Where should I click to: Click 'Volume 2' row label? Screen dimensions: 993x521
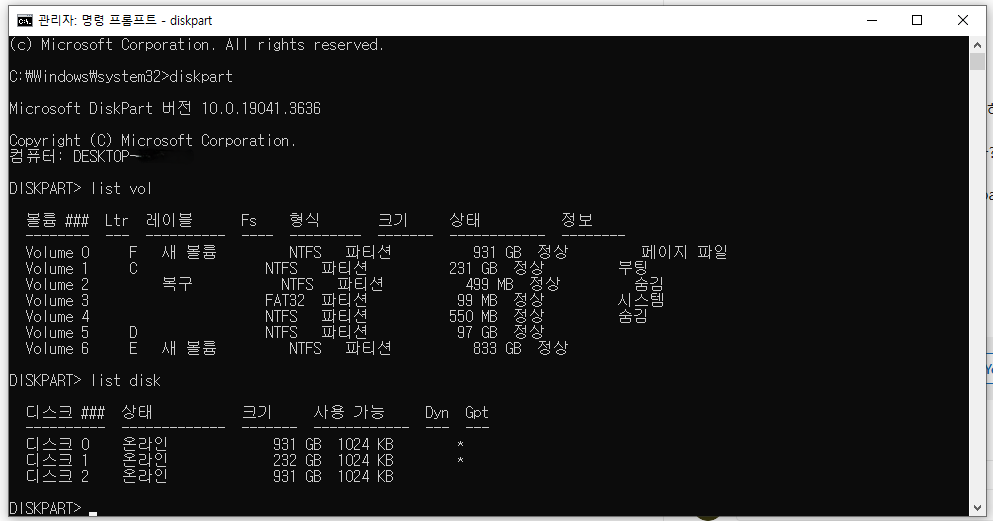click(57, 284)
